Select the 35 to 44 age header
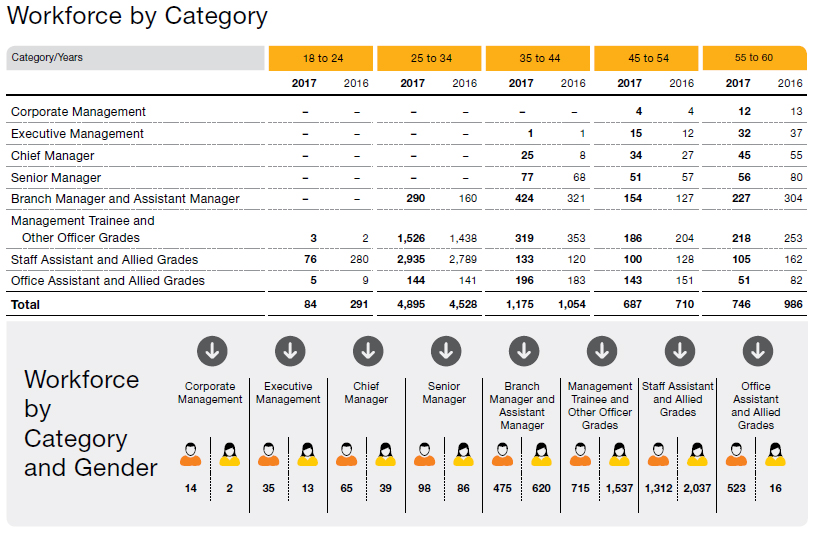The width and height of the screenshot is (816, 536). coord(539,58)
